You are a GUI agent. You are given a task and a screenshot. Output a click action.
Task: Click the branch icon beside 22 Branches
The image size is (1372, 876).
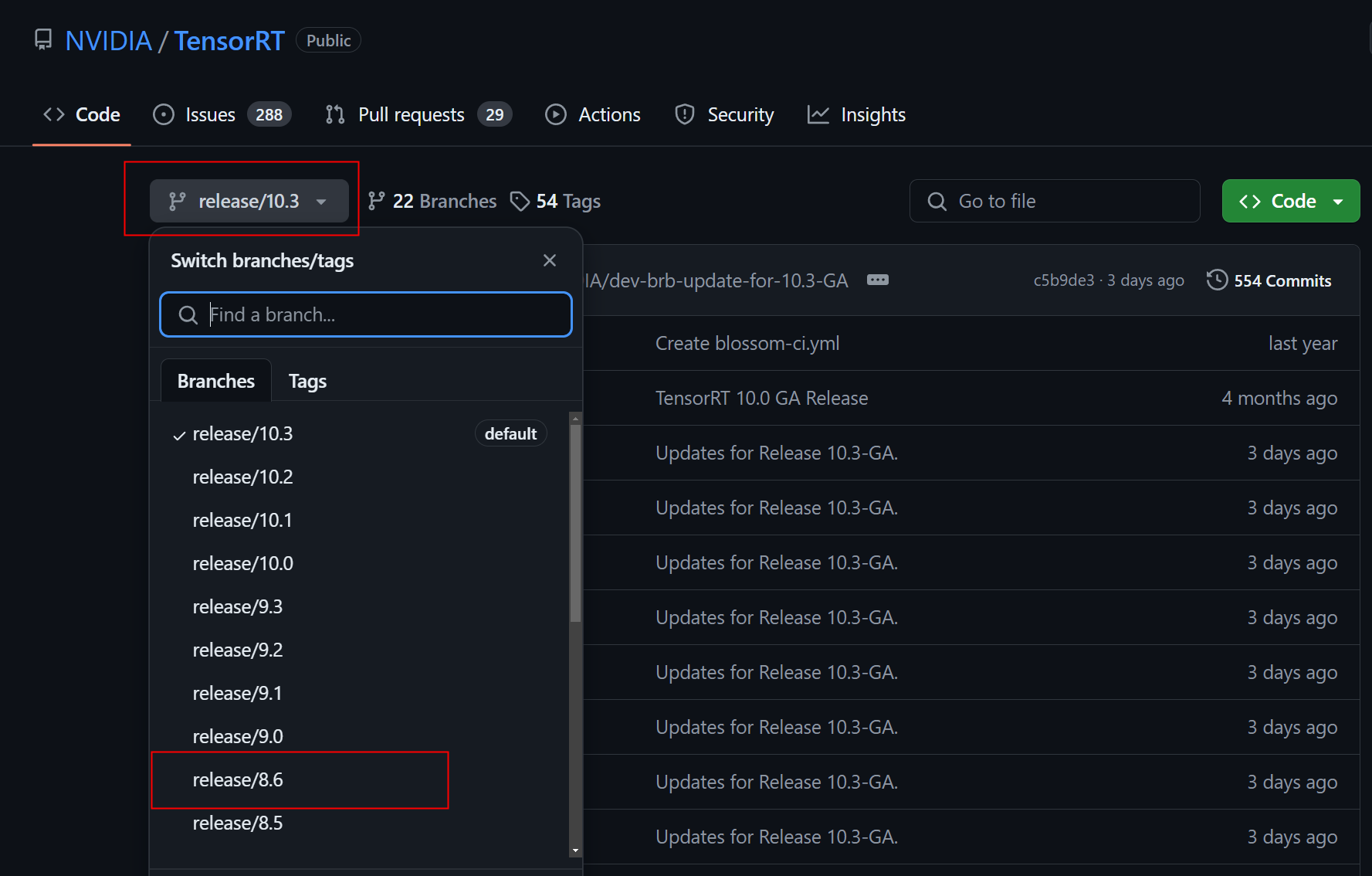tap(377, 201)
